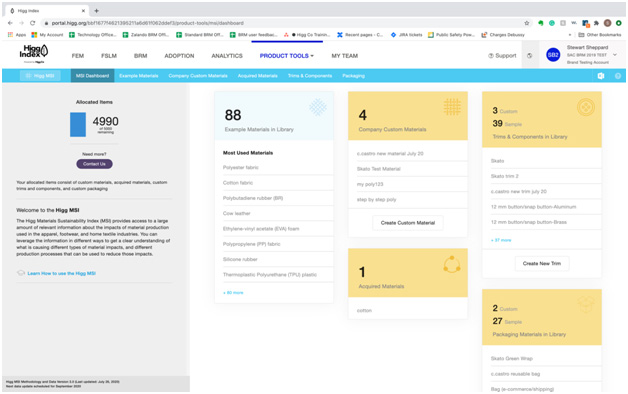Click Example Materials snowflake card icon
The height and width of the screenshot is (394, 628).
pos(318,107)
